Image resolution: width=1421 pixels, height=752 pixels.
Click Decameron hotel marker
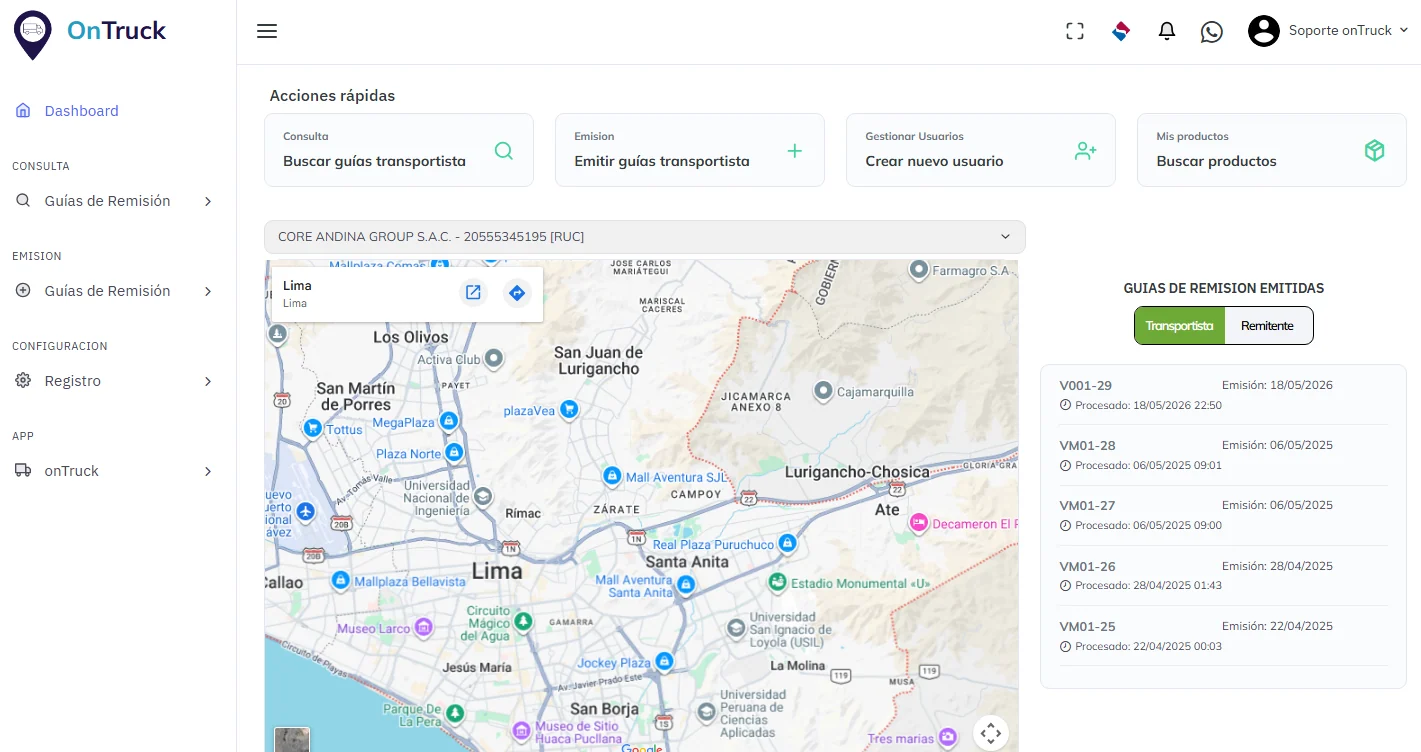point(918,522)
